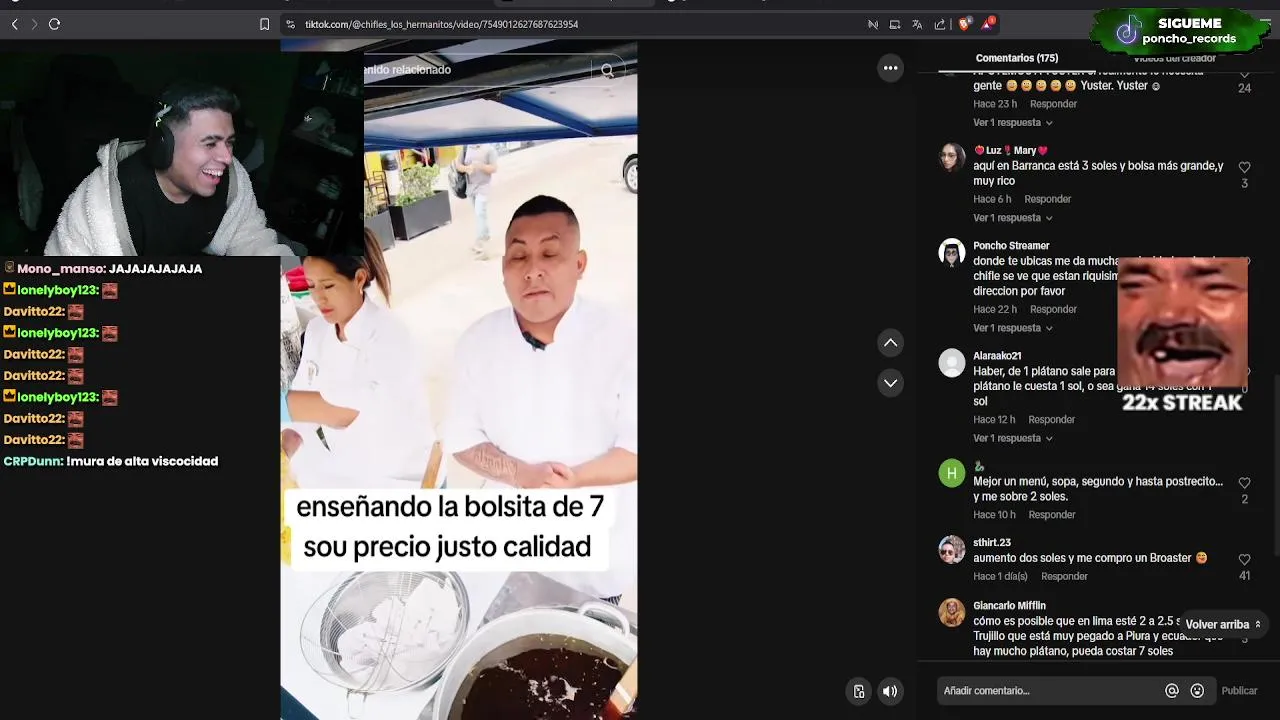The width and height of the screenshot is (1280, 720).
Task: Open the emoji picker in comment box
Action: point(1197,691)
